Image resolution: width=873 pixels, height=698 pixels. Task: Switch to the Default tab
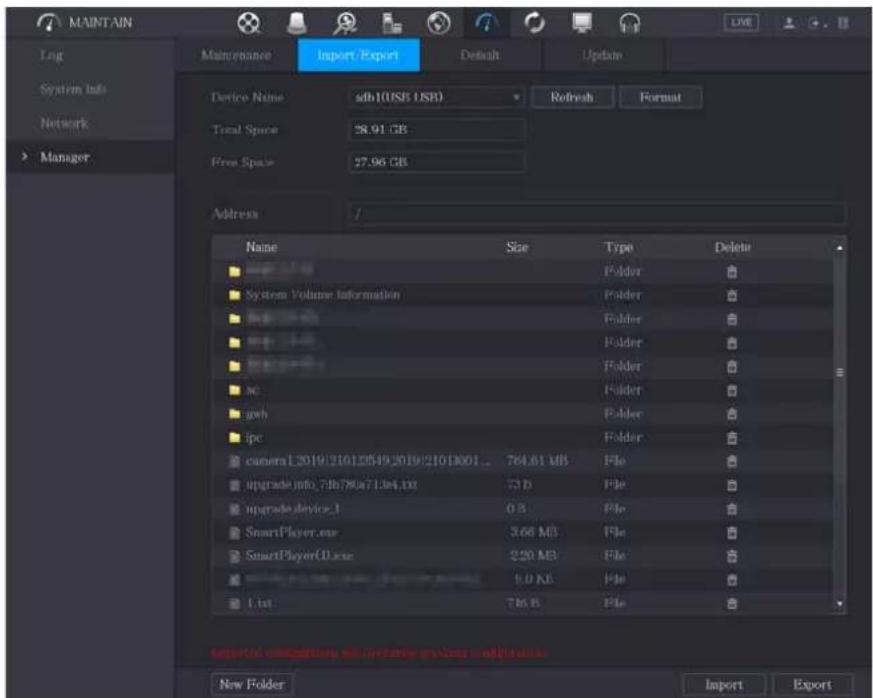tap(480, 55)
